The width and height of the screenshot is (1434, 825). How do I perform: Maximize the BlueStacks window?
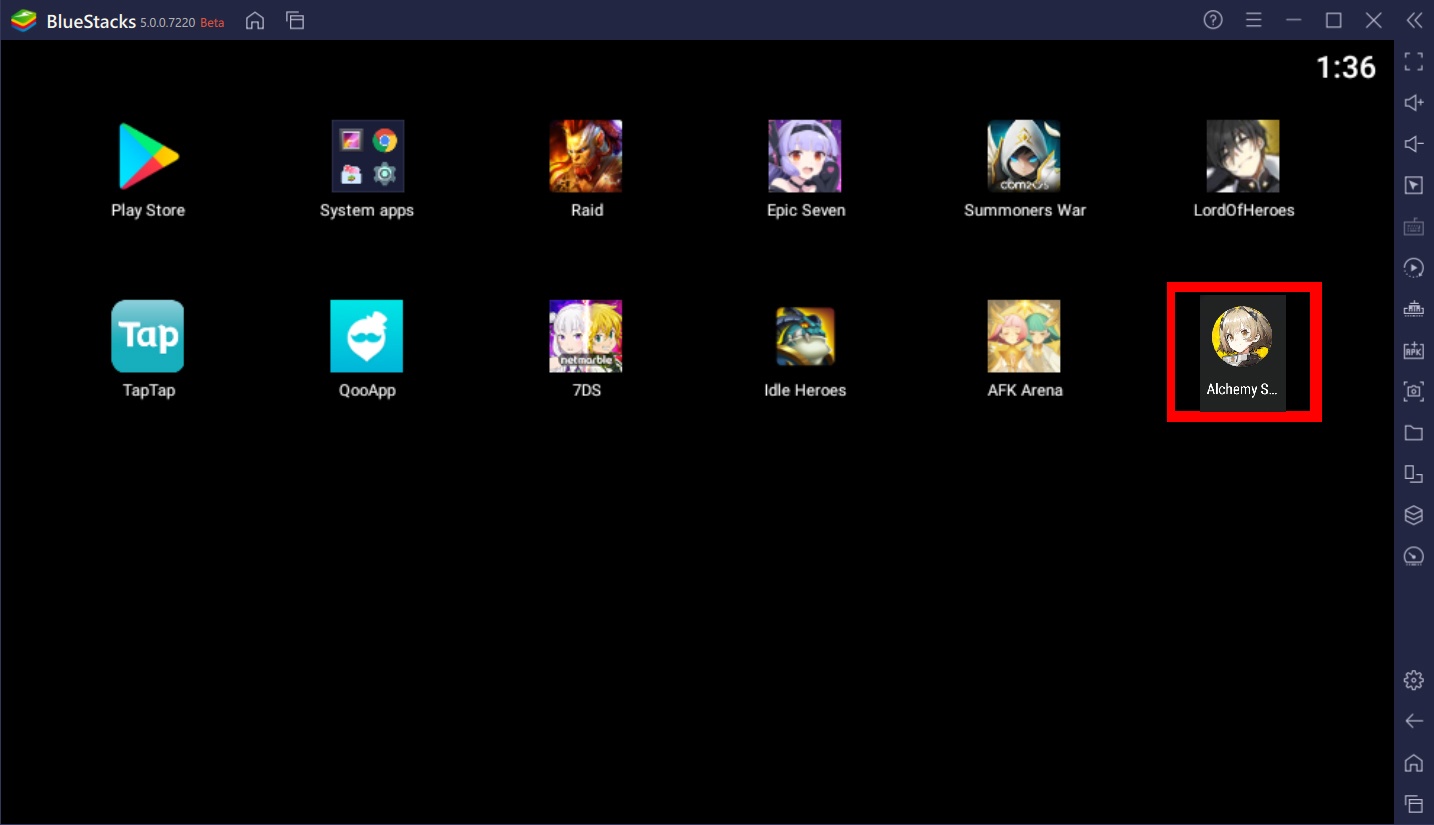click(x=1333, y=20)
